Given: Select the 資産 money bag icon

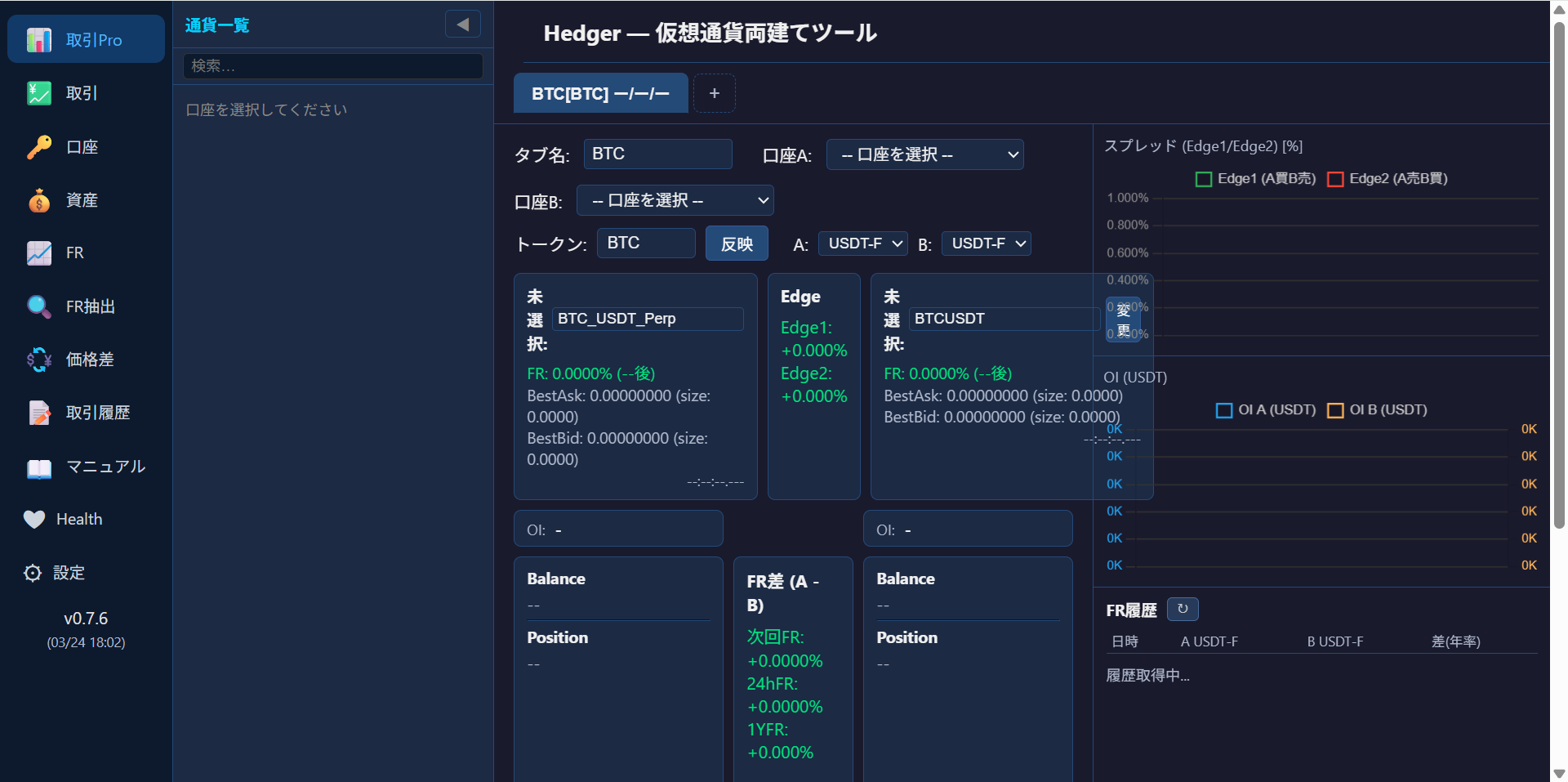Looking at the screenshot, I should tap(39, 200).
